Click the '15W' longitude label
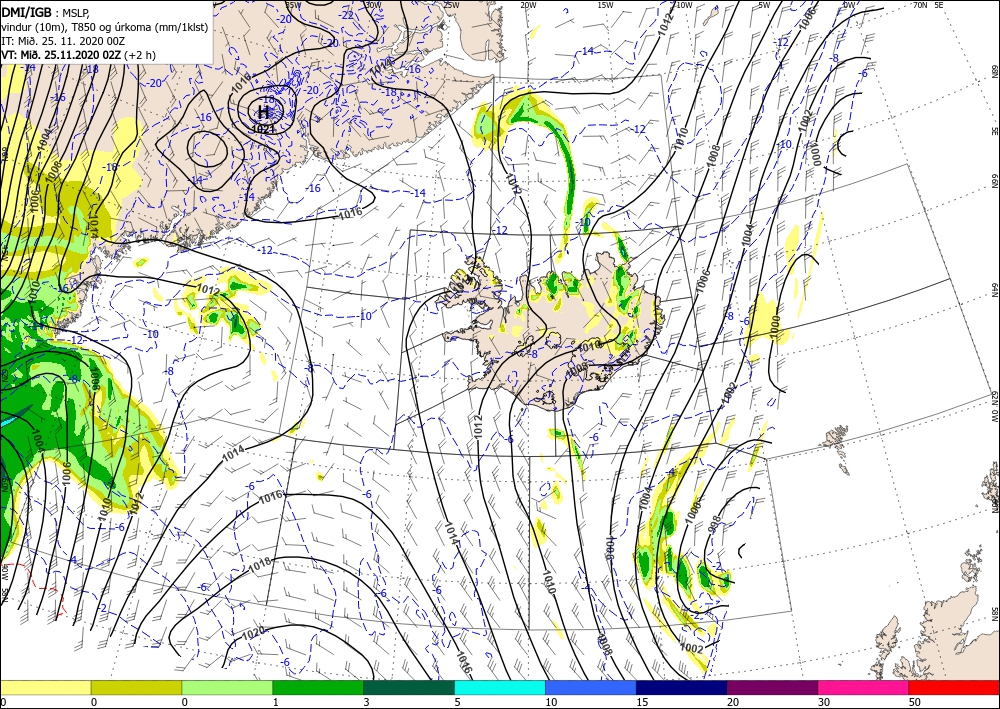The width and height of the screenshot is (1000, 709). click(x=606, y=5)
